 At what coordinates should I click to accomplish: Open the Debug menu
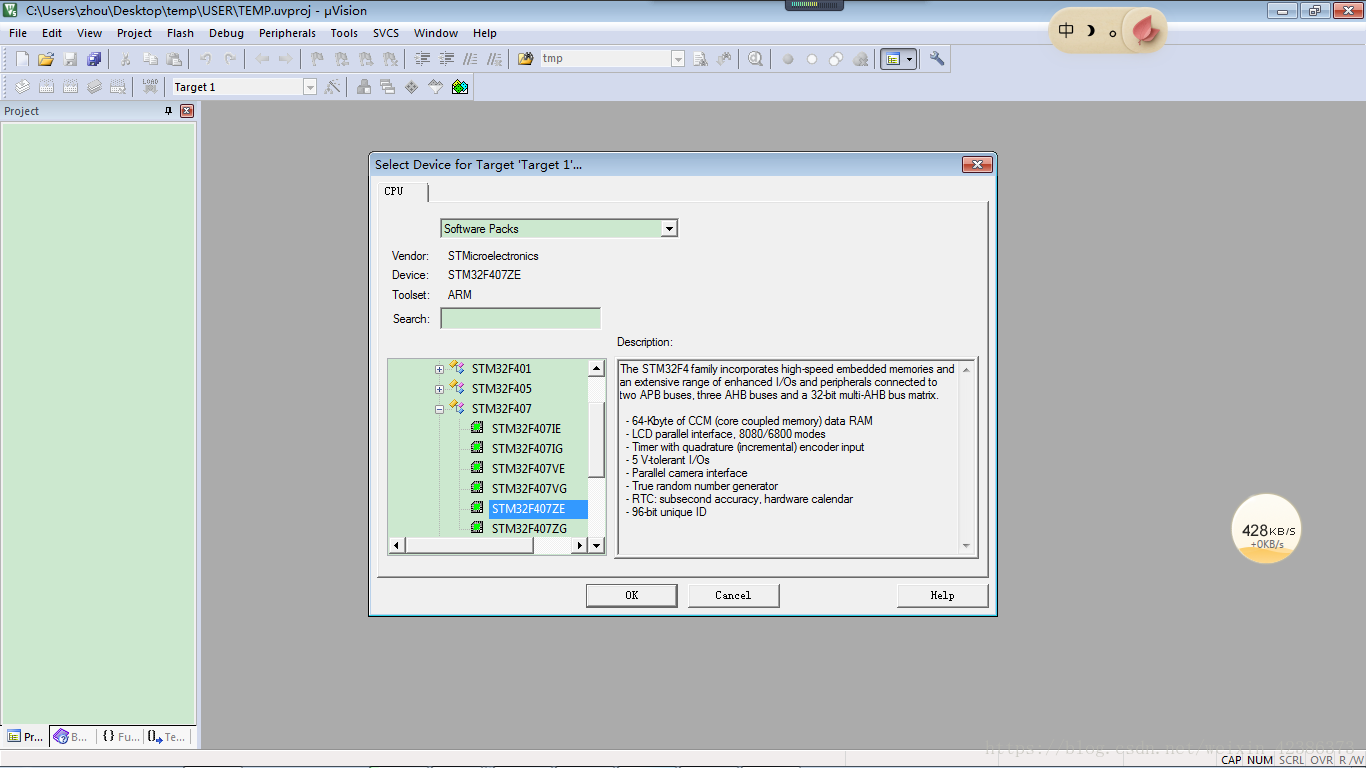coord(226,33)
